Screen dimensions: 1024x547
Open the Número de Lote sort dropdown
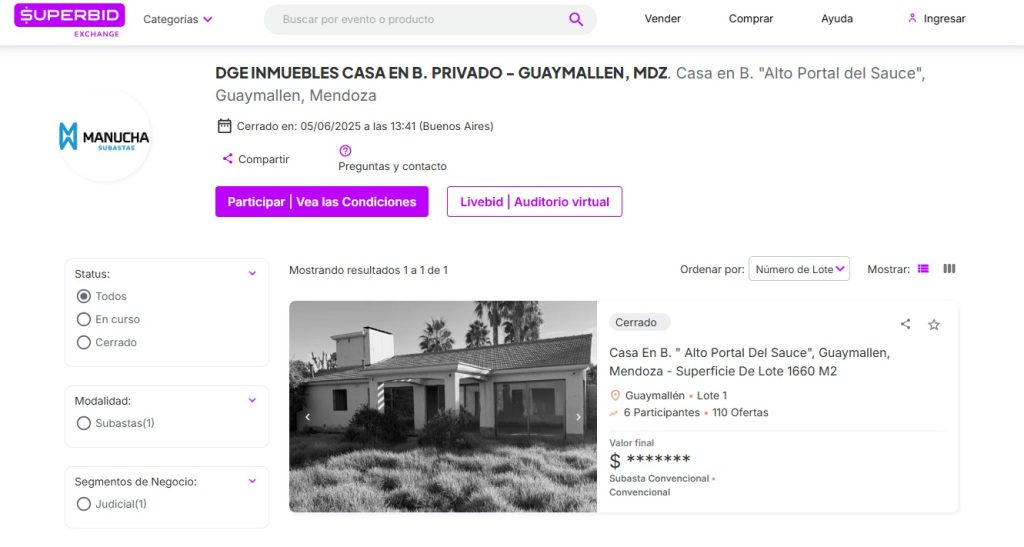[x=799, y=269]
